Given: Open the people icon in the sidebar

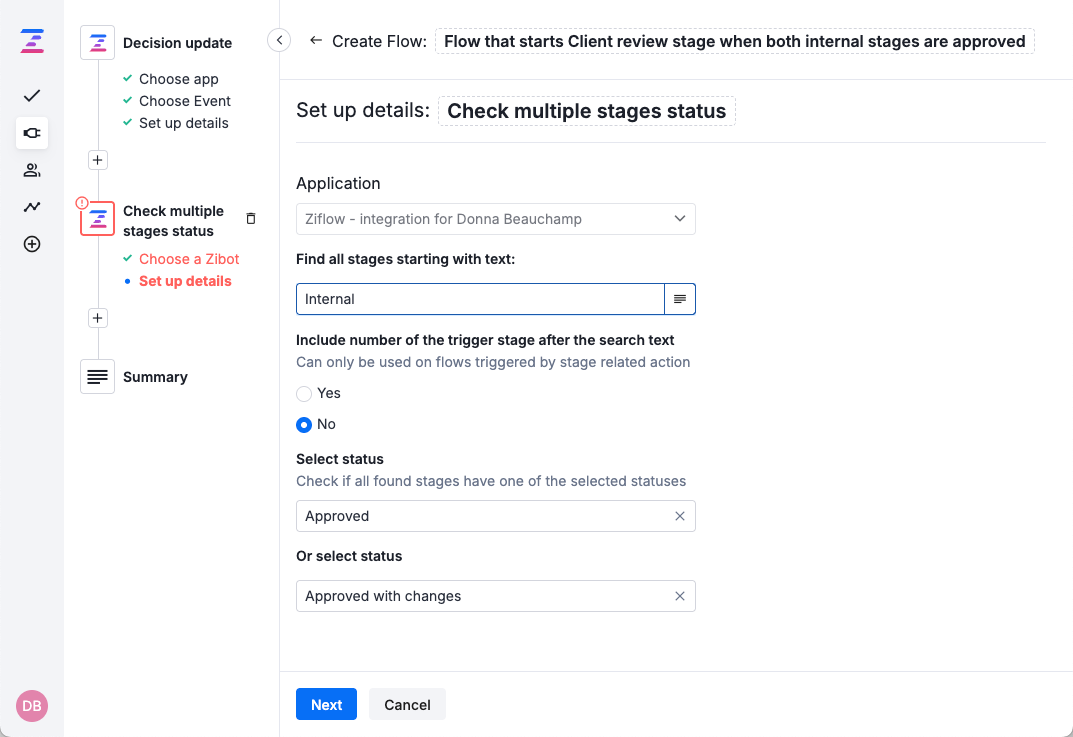Looking at the screenshot, I should coord(32,170).
